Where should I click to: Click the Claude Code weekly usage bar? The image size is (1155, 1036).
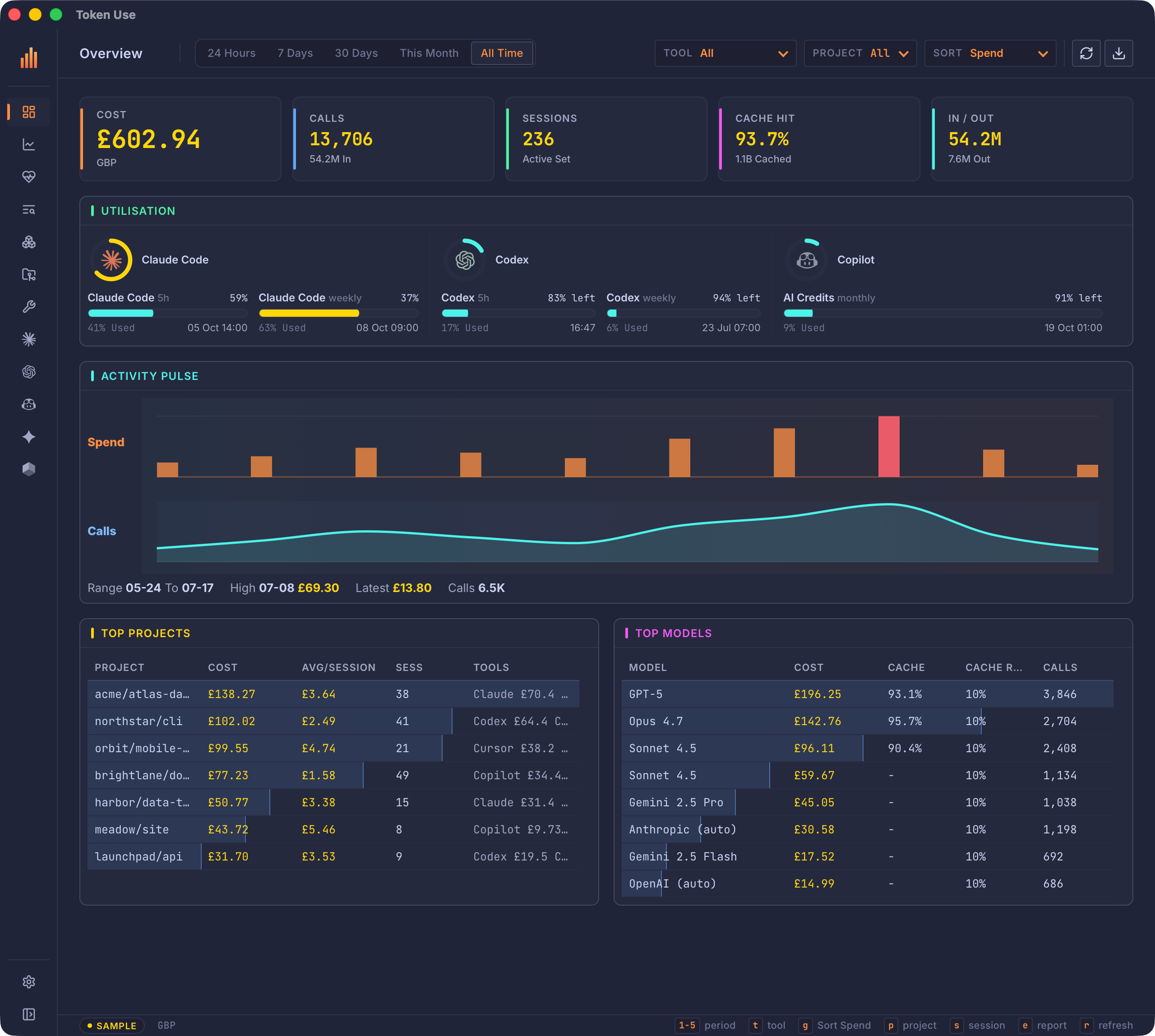point(338,313)
